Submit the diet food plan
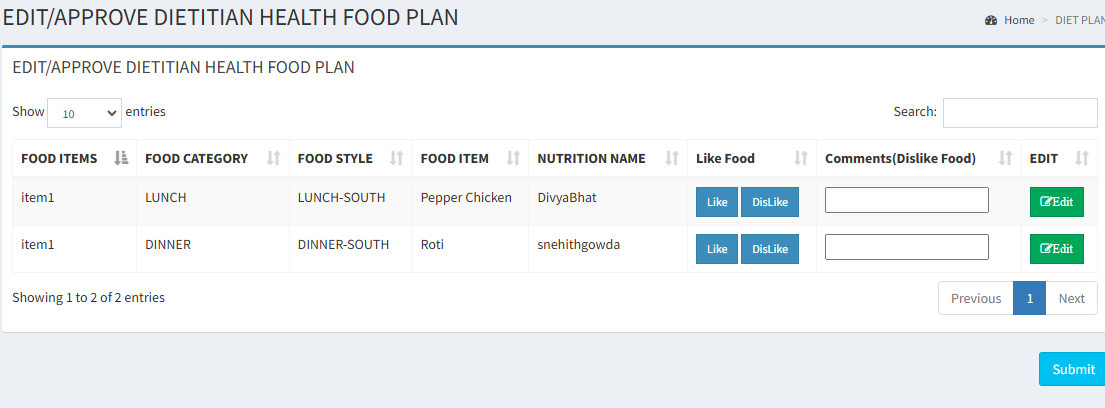Image resolution: width=1105 pixels, height=408 pixels. [1073, 369]
